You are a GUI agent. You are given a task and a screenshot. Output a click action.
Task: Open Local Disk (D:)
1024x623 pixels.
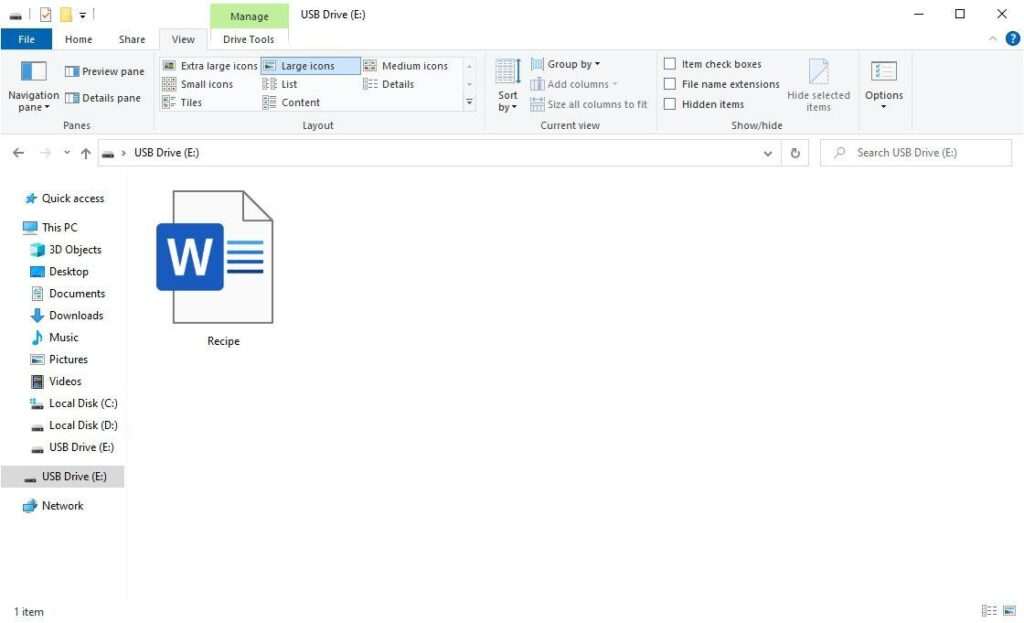74,426
